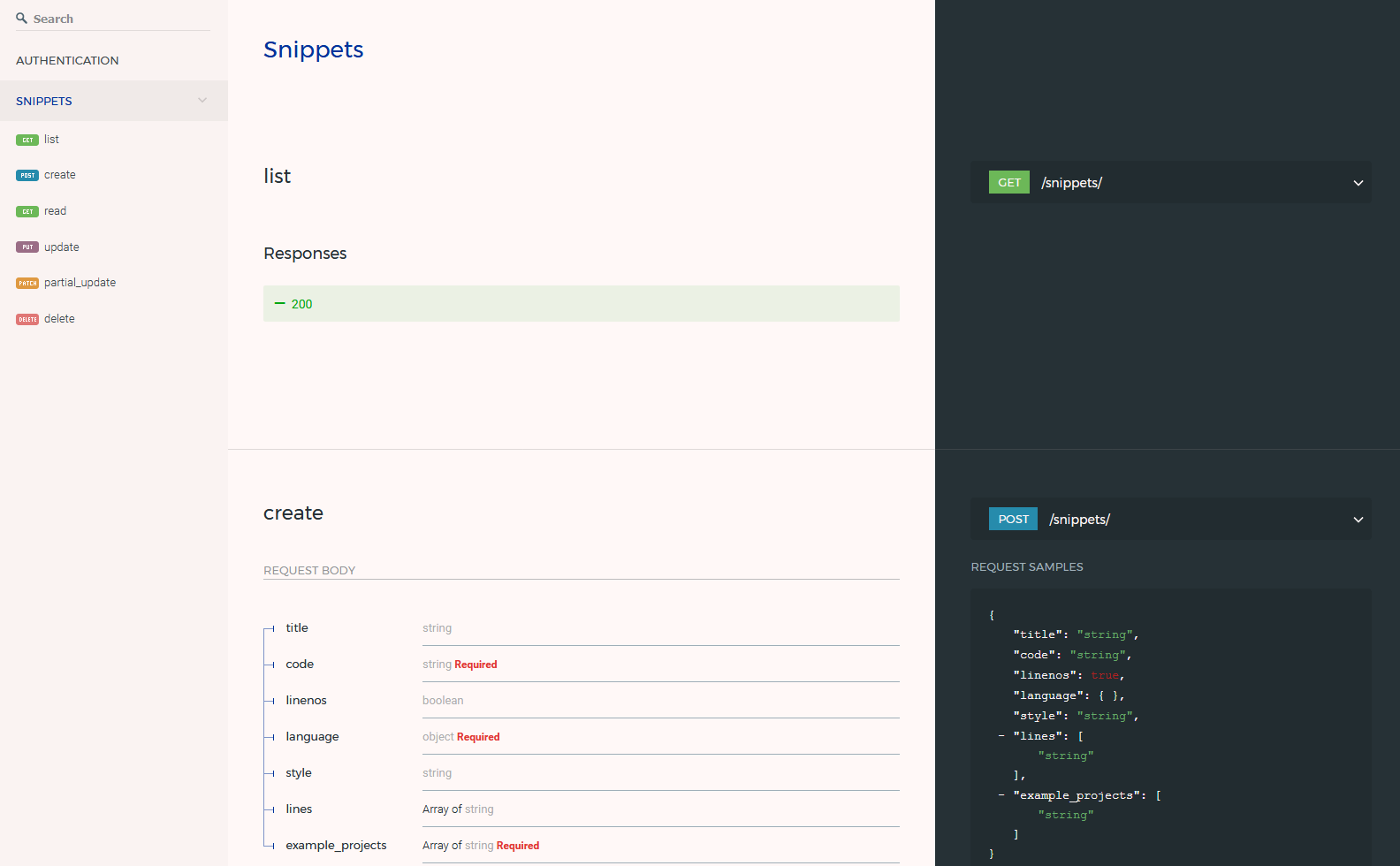Click the POST badge beside create
Image resolution: width=1400 pixels, height=866 pixels.
(27, 176)
